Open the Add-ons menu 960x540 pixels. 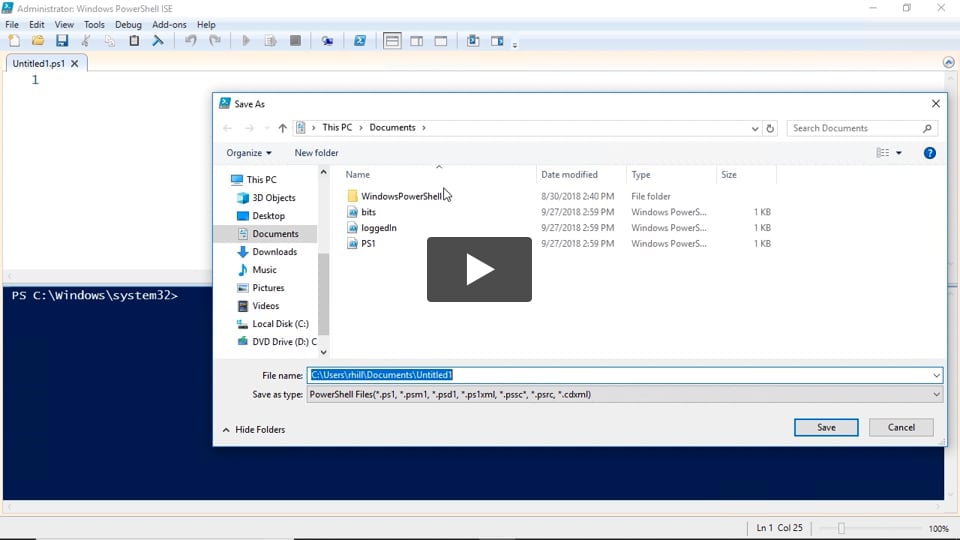pos(169,24)
